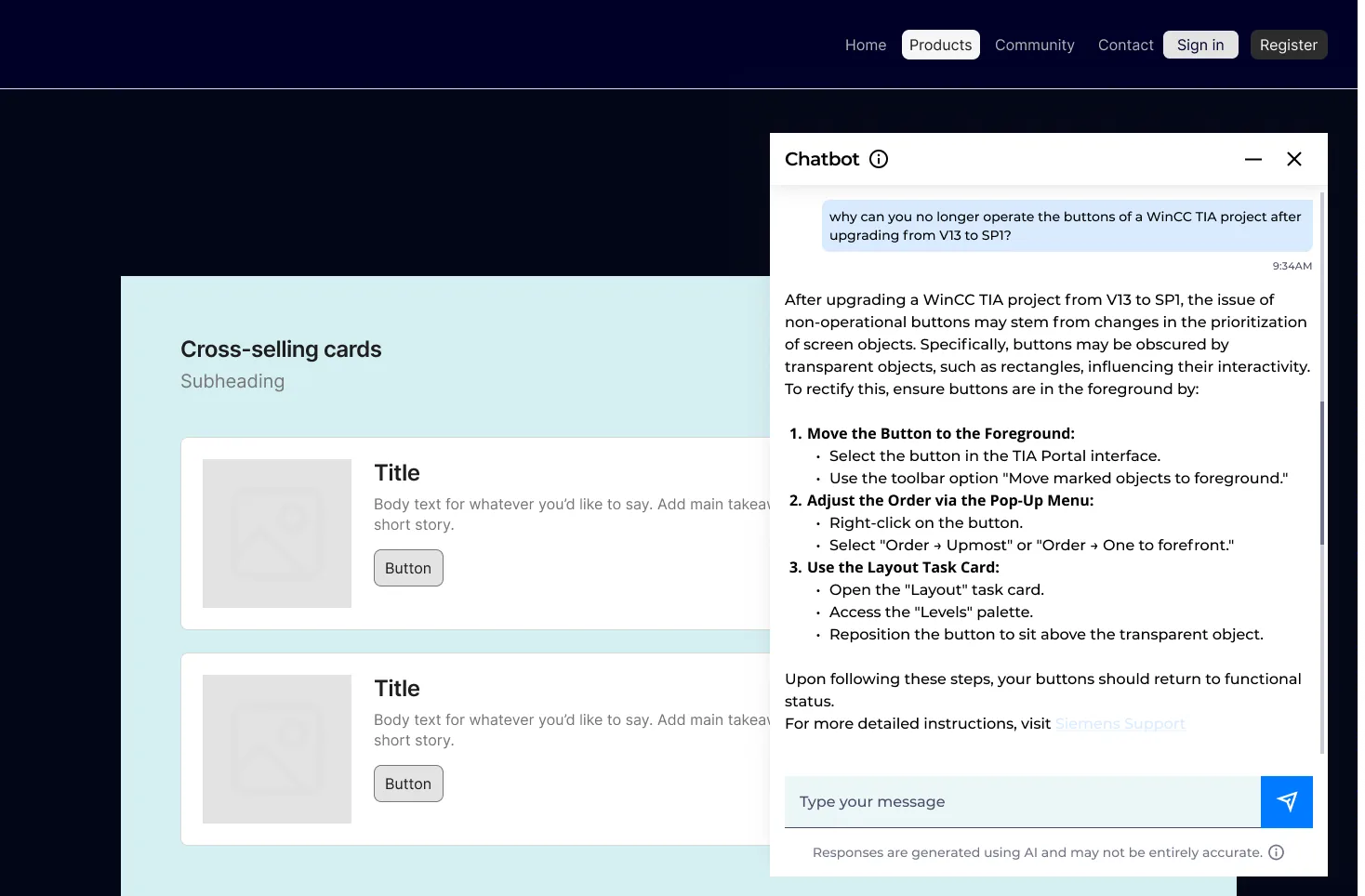Minimize the Chatbot panel
Viewport: 1365px width, 896px height.
tap(1253, 159)
